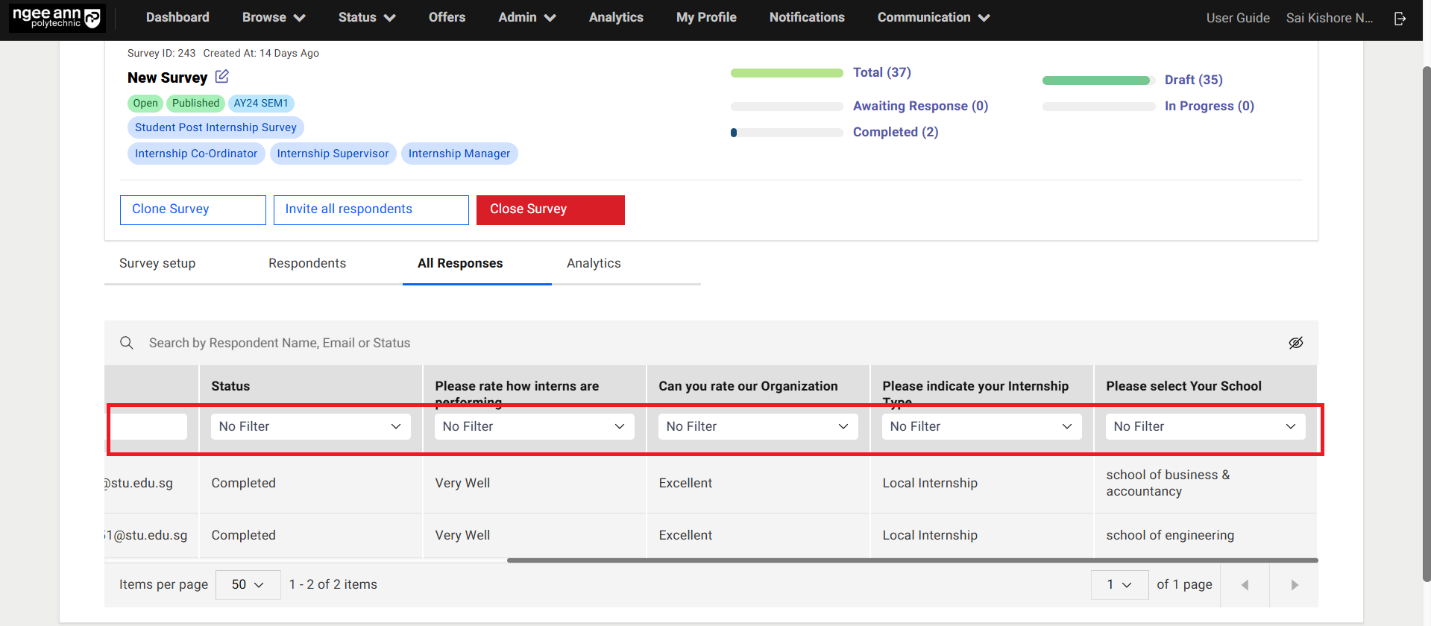Click the Clone Survey button
This screenshot has width=1431, height=626.
(x=193, y=210)
